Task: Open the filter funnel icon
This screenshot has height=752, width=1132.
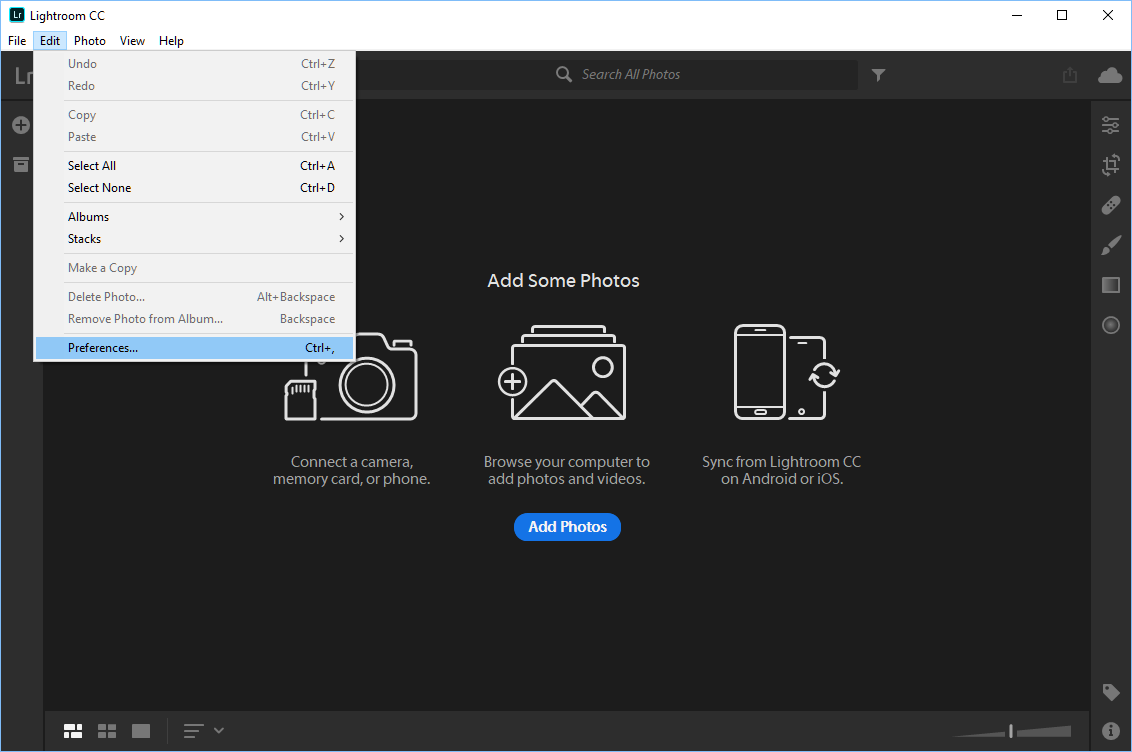Action: click(878, 75)
